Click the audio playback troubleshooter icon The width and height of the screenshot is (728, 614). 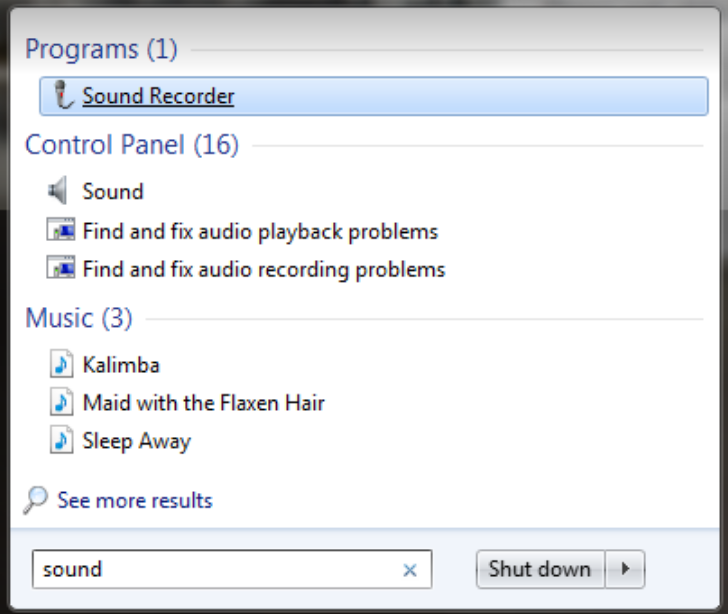[x=60, y=231]
